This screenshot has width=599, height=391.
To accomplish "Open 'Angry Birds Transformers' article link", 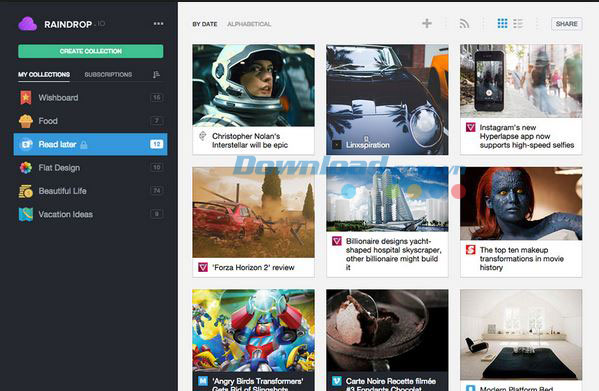I will coord(258,384).
